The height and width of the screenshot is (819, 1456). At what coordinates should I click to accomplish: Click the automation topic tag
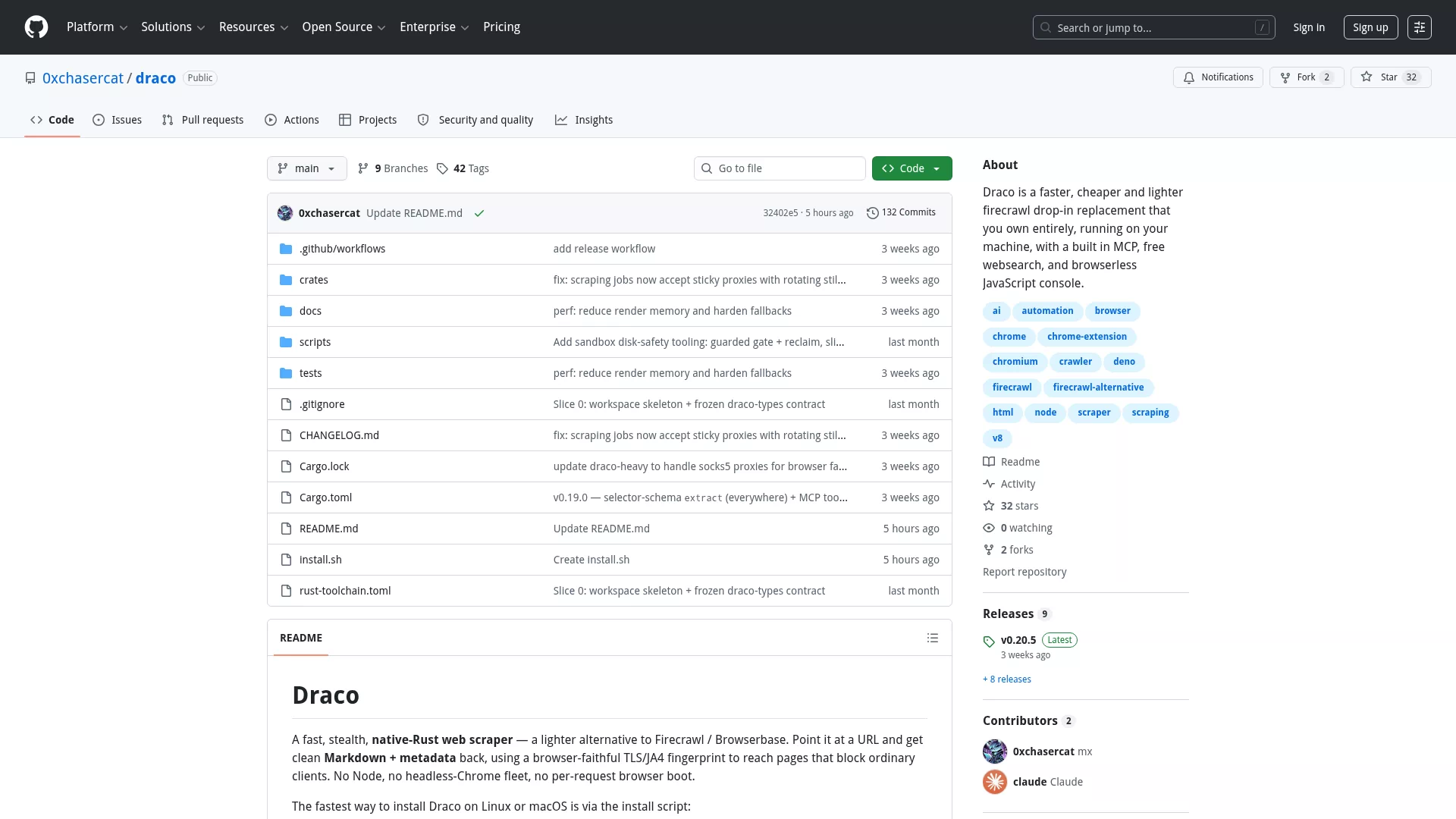point(1047,311)
